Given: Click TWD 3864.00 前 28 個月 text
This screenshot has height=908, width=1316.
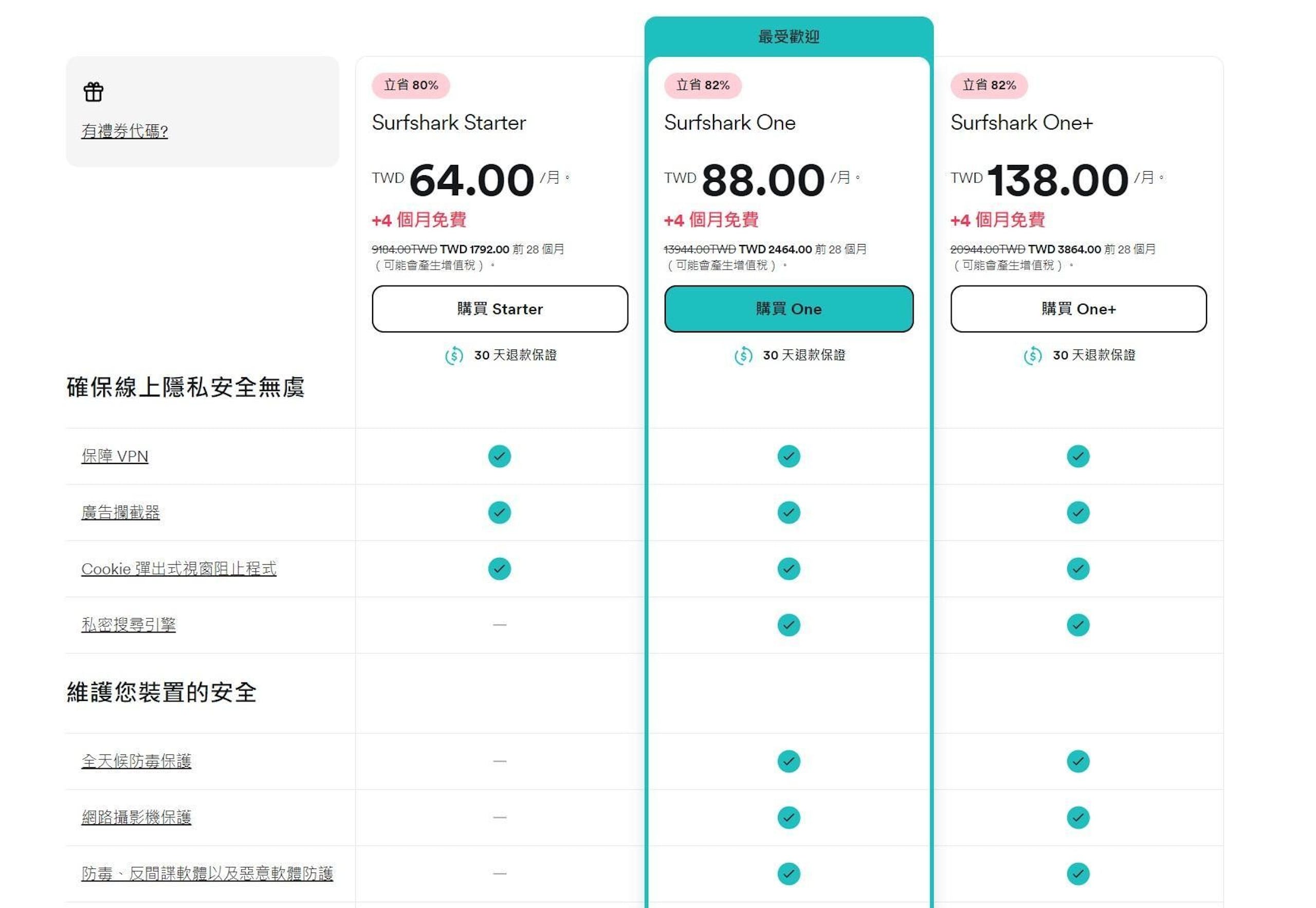Looking at the screenshot, I should coord(1092,249).
